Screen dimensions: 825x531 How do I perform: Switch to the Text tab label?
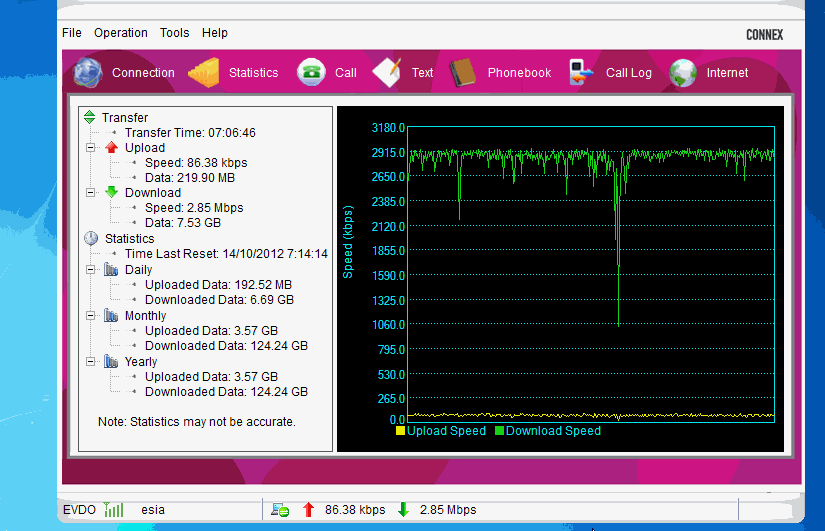coord(422,73)
